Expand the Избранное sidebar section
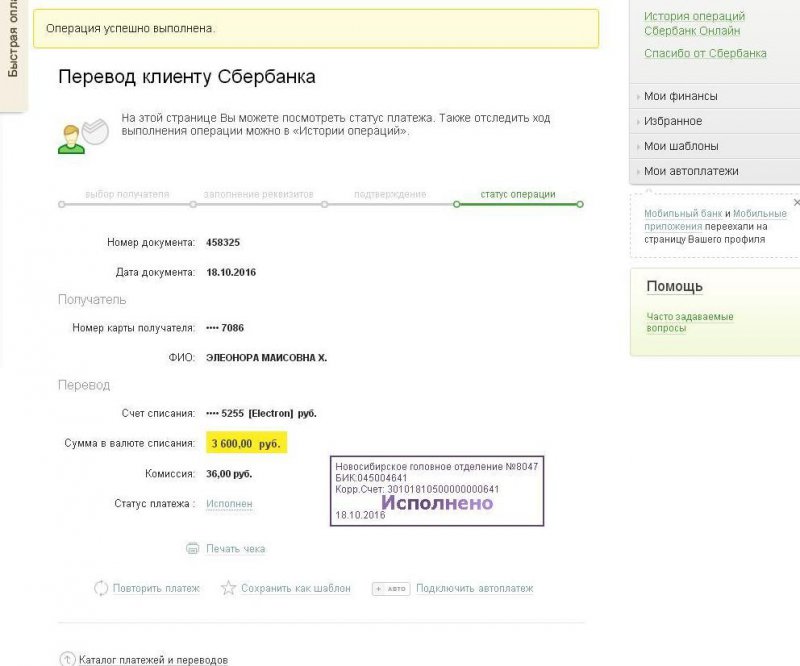 715,121
